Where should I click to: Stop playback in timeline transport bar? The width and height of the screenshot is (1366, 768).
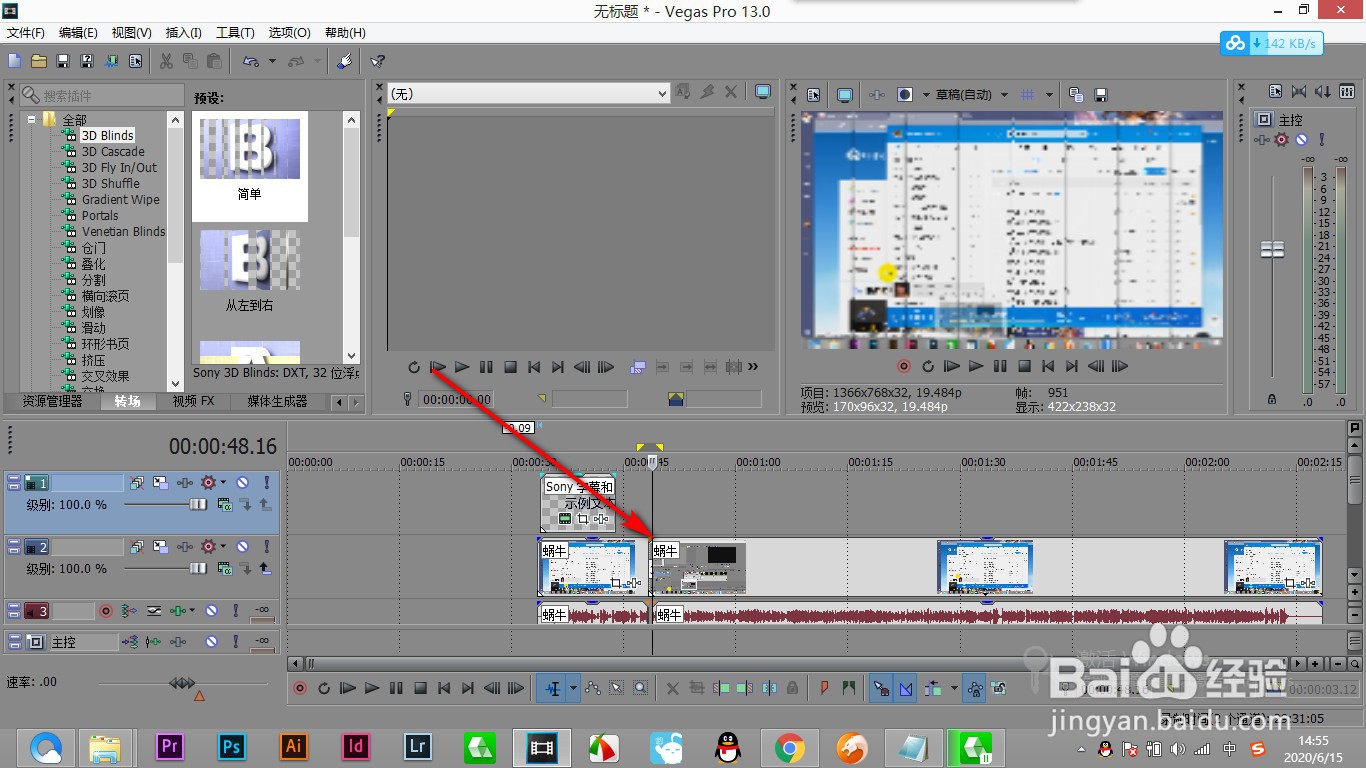420,687
